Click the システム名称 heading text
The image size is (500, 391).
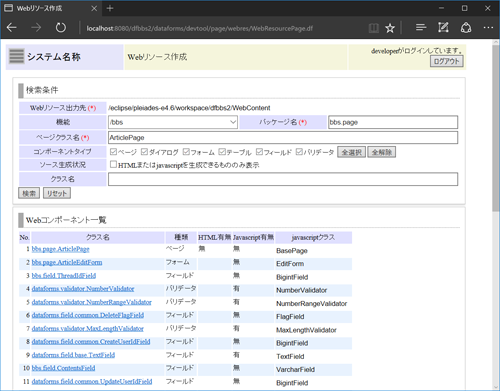point(54,57)
